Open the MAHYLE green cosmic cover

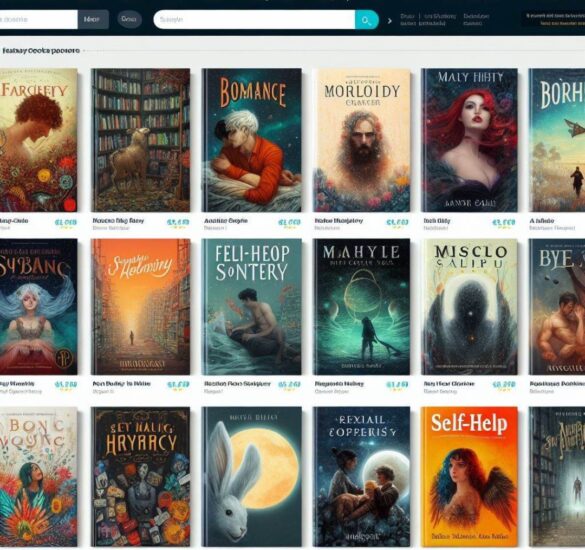tap(361, 307)
